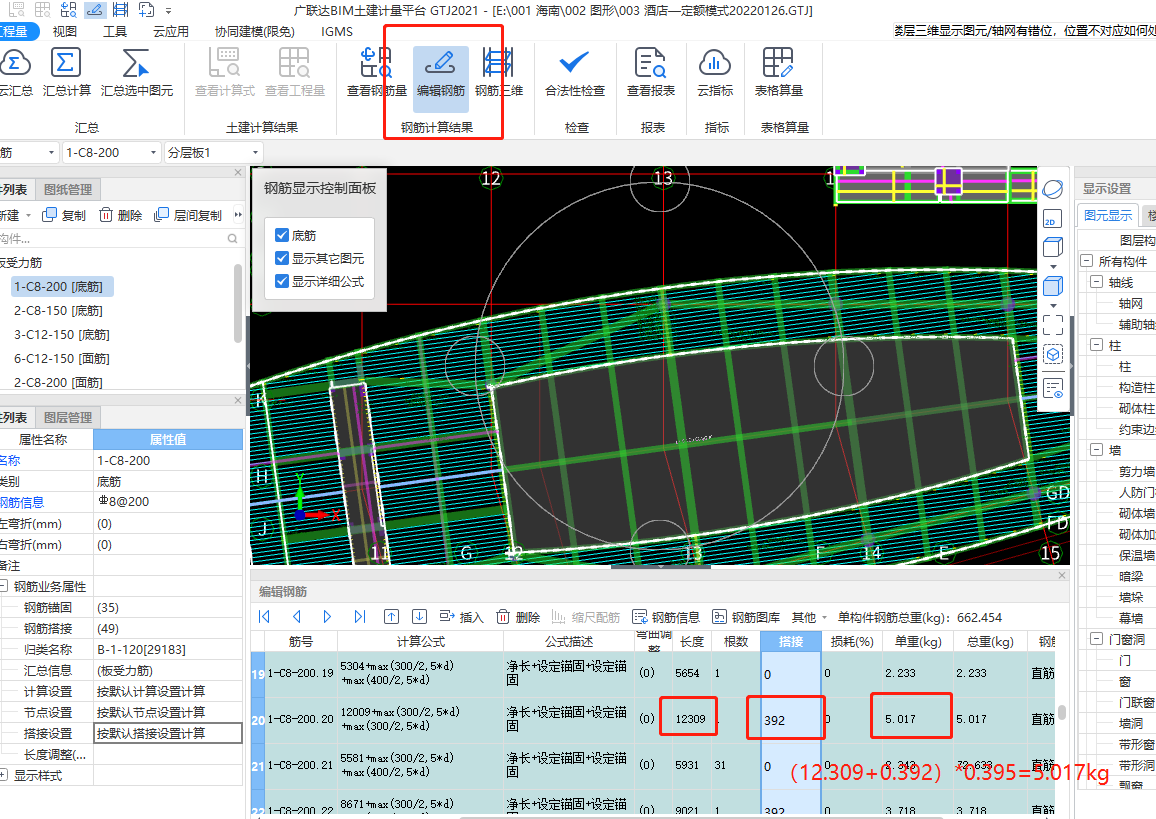Collapse 墙 tree node
The height and width of the screenshot is (819, 1156).
point(1096,449)
